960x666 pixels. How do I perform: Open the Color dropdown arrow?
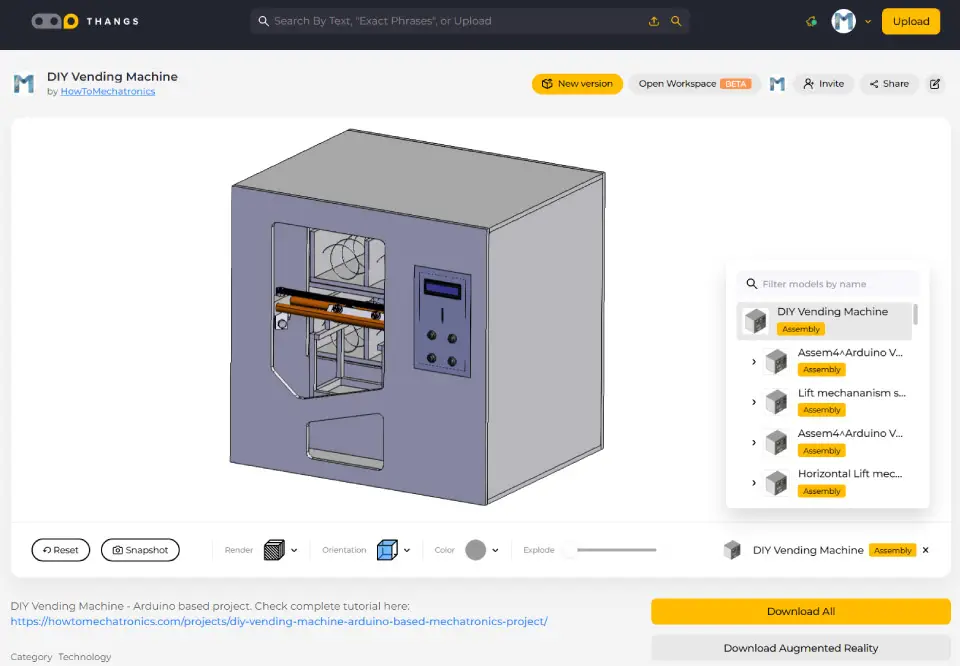coord(495,550)
